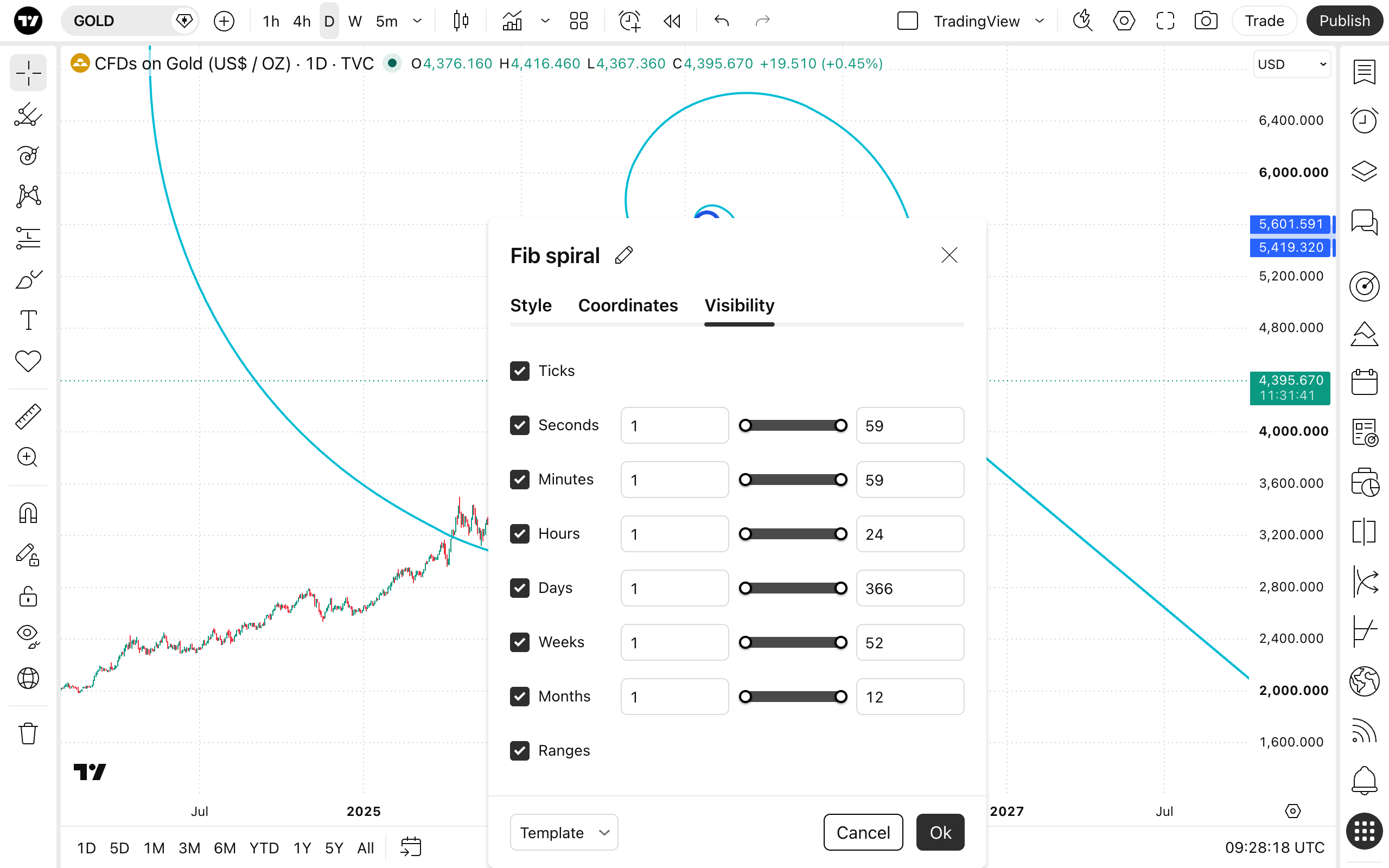This screenshot has width=1389, height=868.
Task: Open the Alerts clock icon in the right sidebar
Action: [1363, 120]
